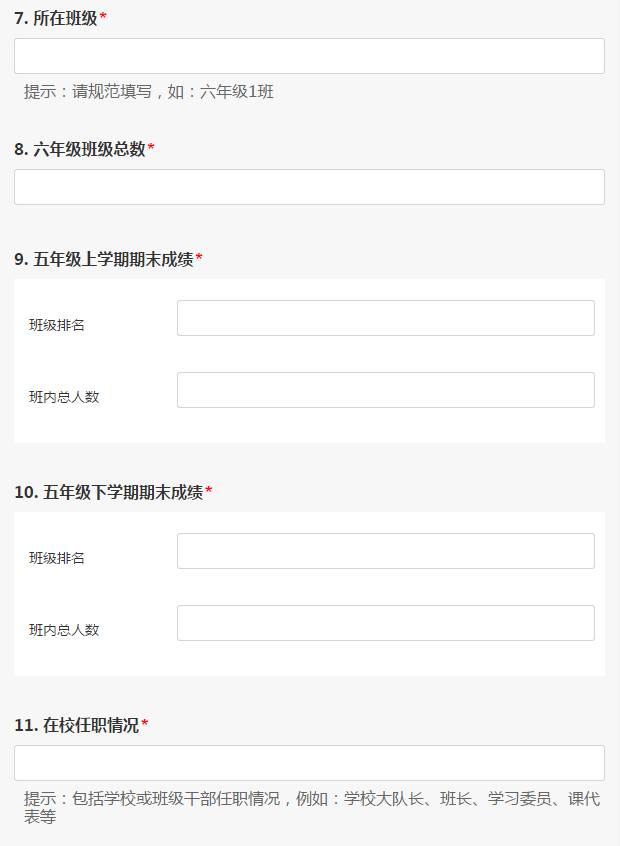
Task: Focus the 六年级班级总数 input box
Action: (309, 187)
